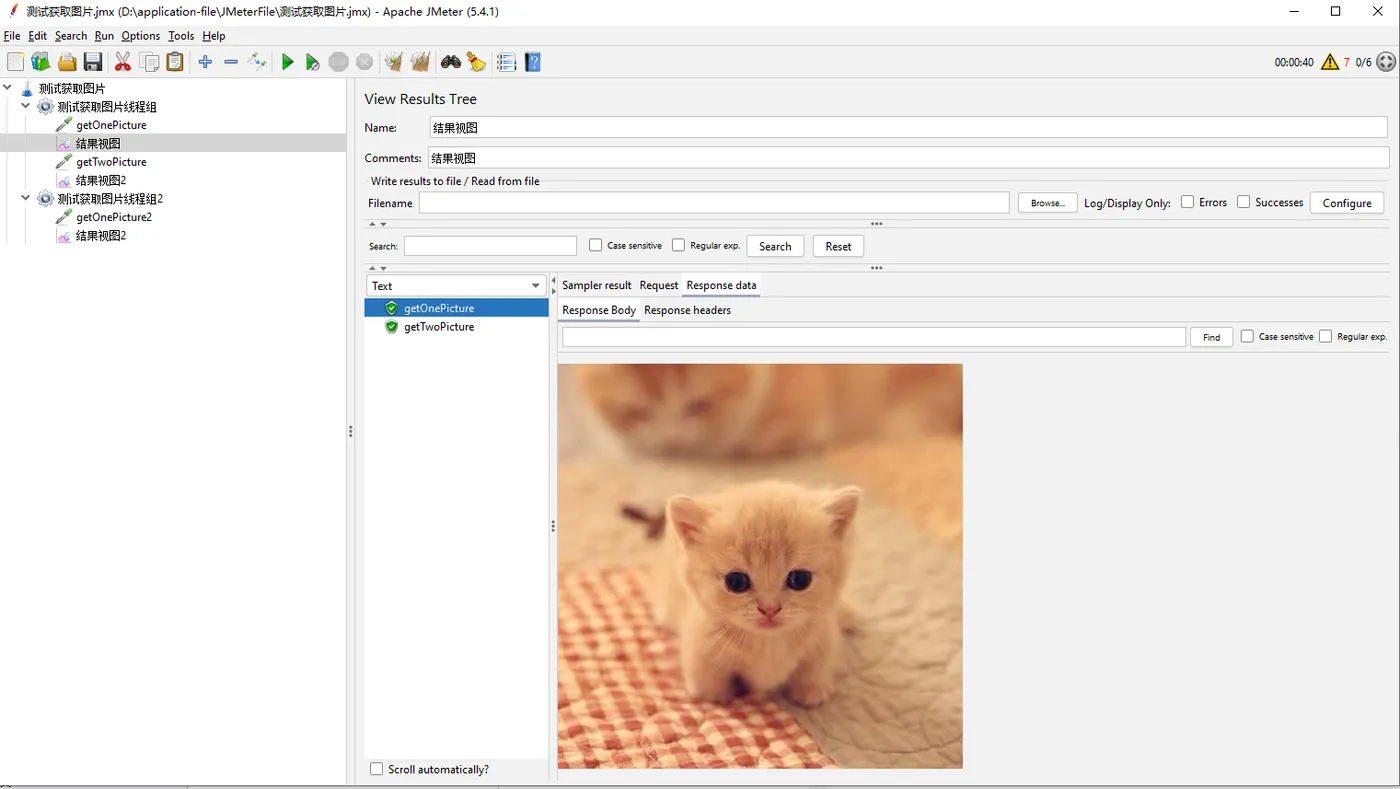Screen dimensions: 1400x789
Task: Click the Cut scissors icon
Action: pos(123,62)
